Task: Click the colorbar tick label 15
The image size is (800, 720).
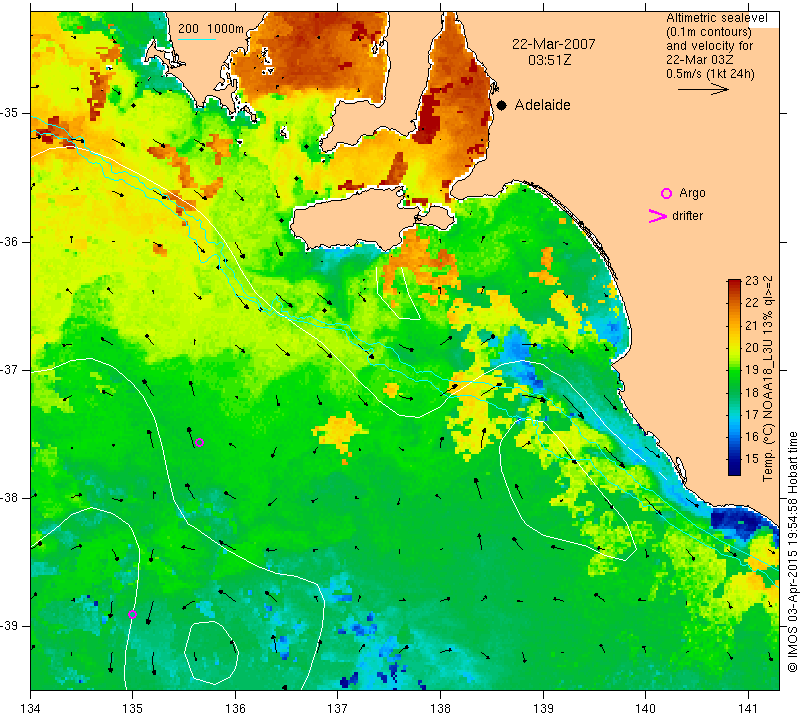Action: tap(752, 459)
